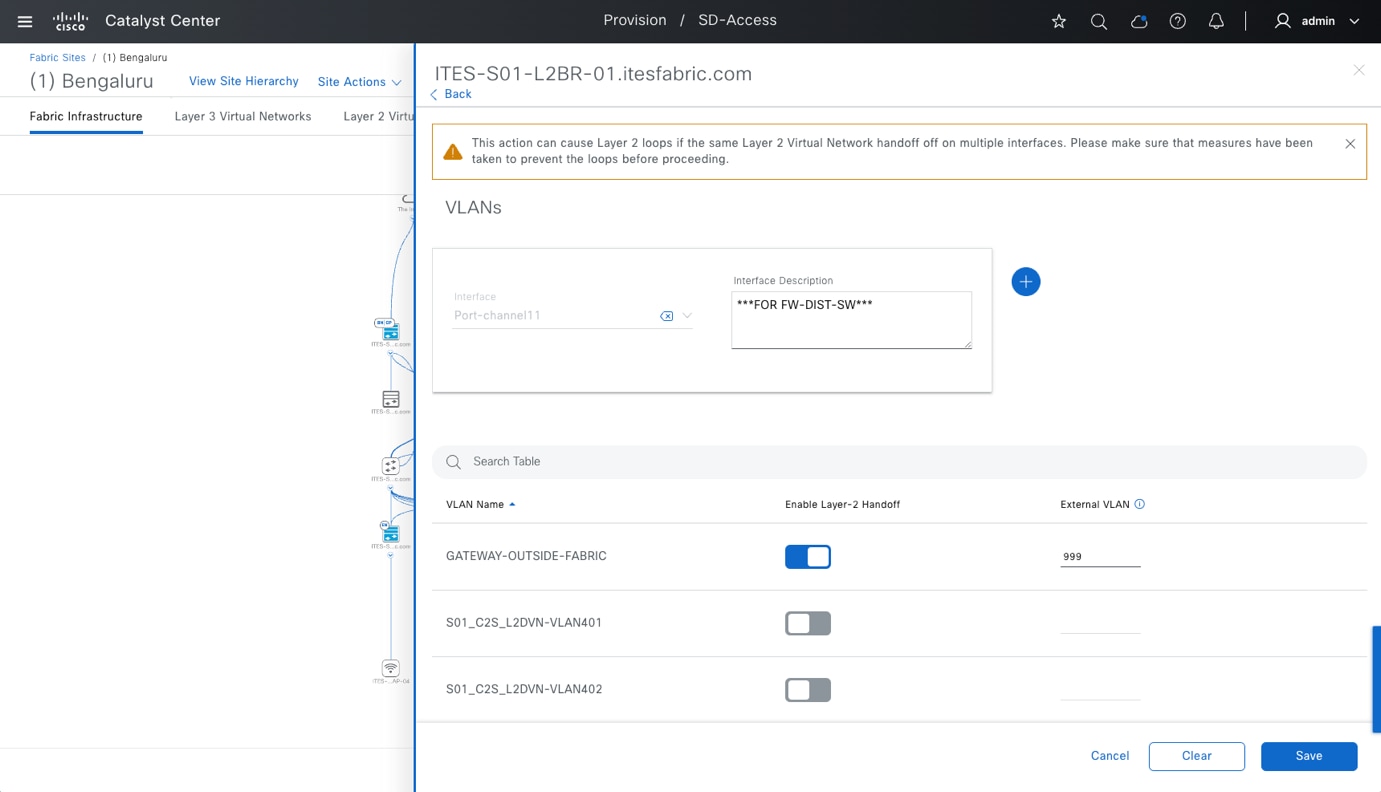Expand the Interface dropdown
This screenshot has height=792, width=1381.
point(687,316)
